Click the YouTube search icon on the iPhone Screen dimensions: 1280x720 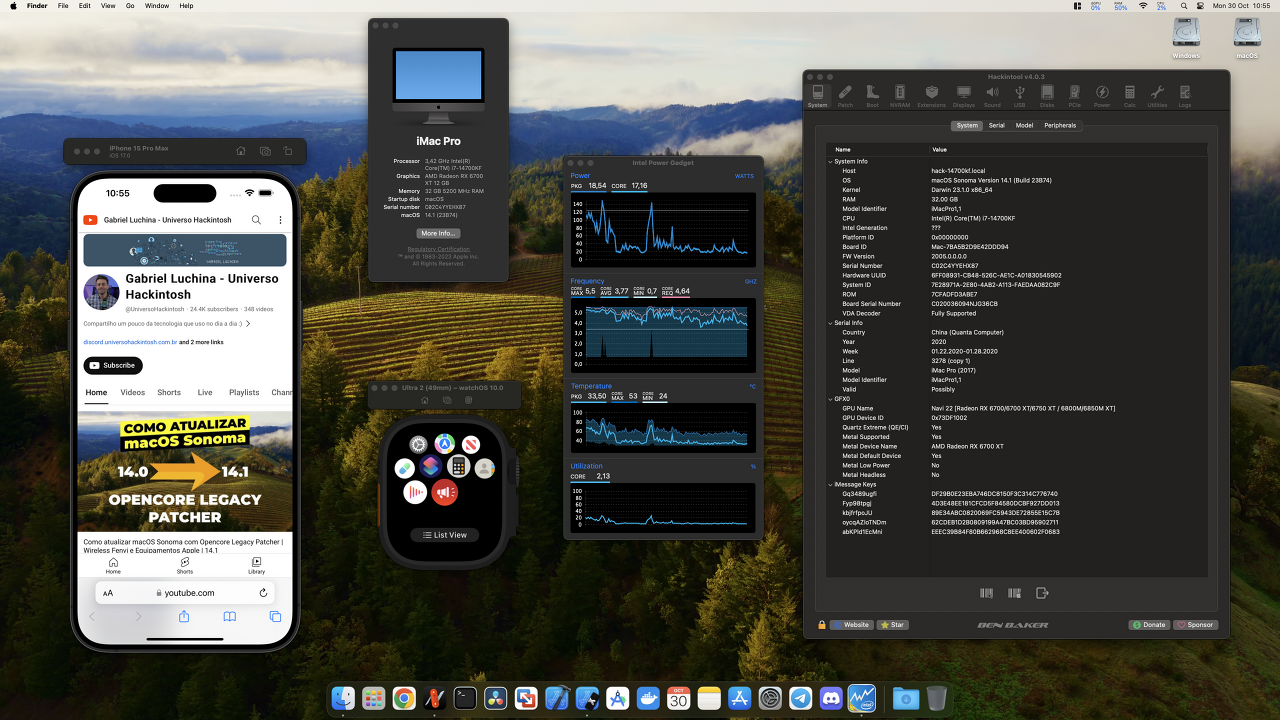click(257, 220)
